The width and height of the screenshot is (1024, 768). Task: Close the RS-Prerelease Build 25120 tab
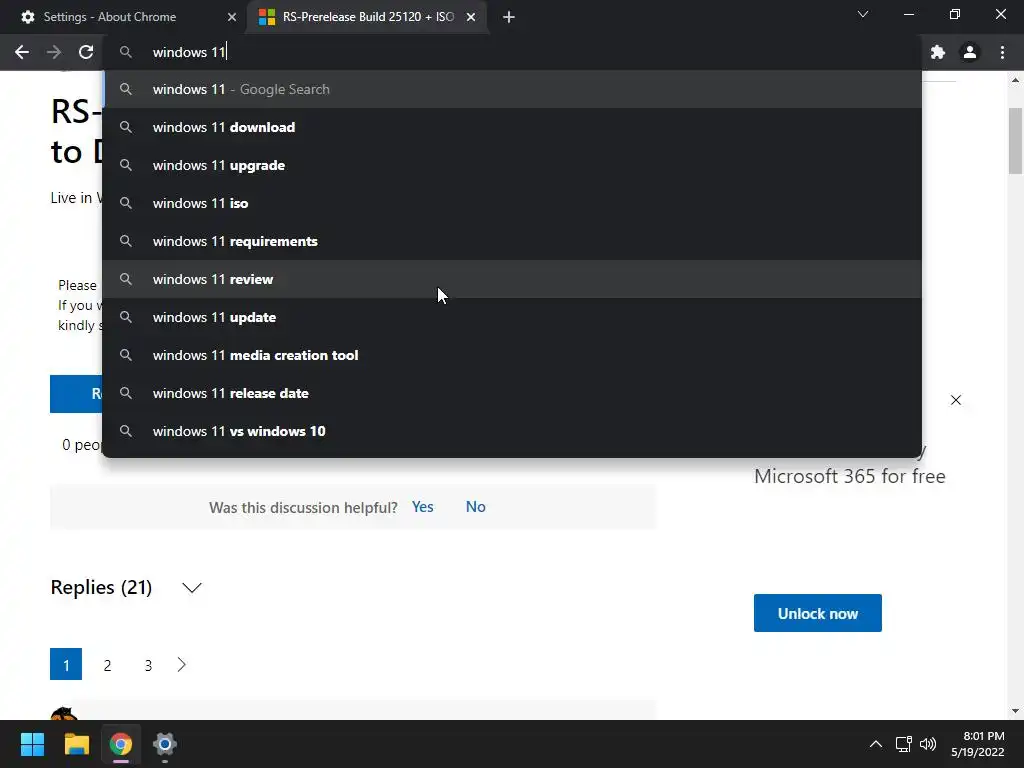point(471,17)
